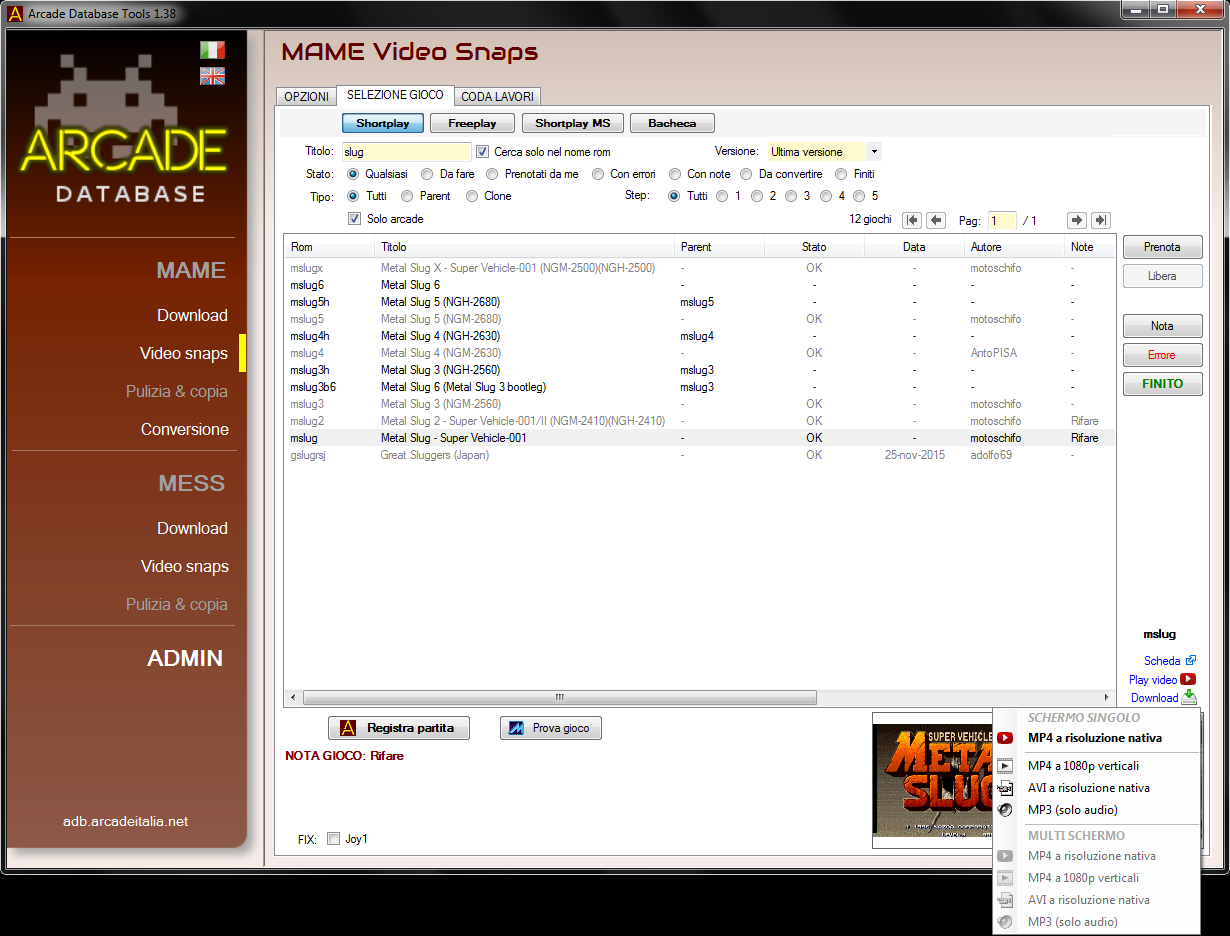The image size is (1230, 936).
Task: Click the previous page arrow icon
Action: (936, 220)
